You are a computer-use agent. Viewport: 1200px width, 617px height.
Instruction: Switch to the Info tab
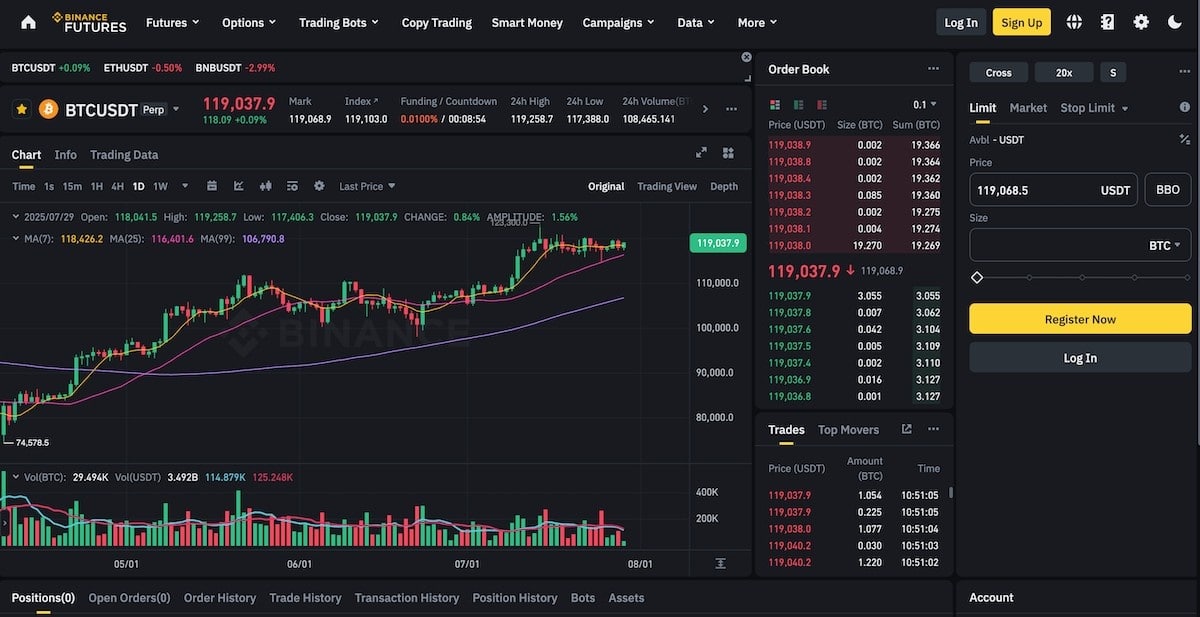click(x=65, y=154)
